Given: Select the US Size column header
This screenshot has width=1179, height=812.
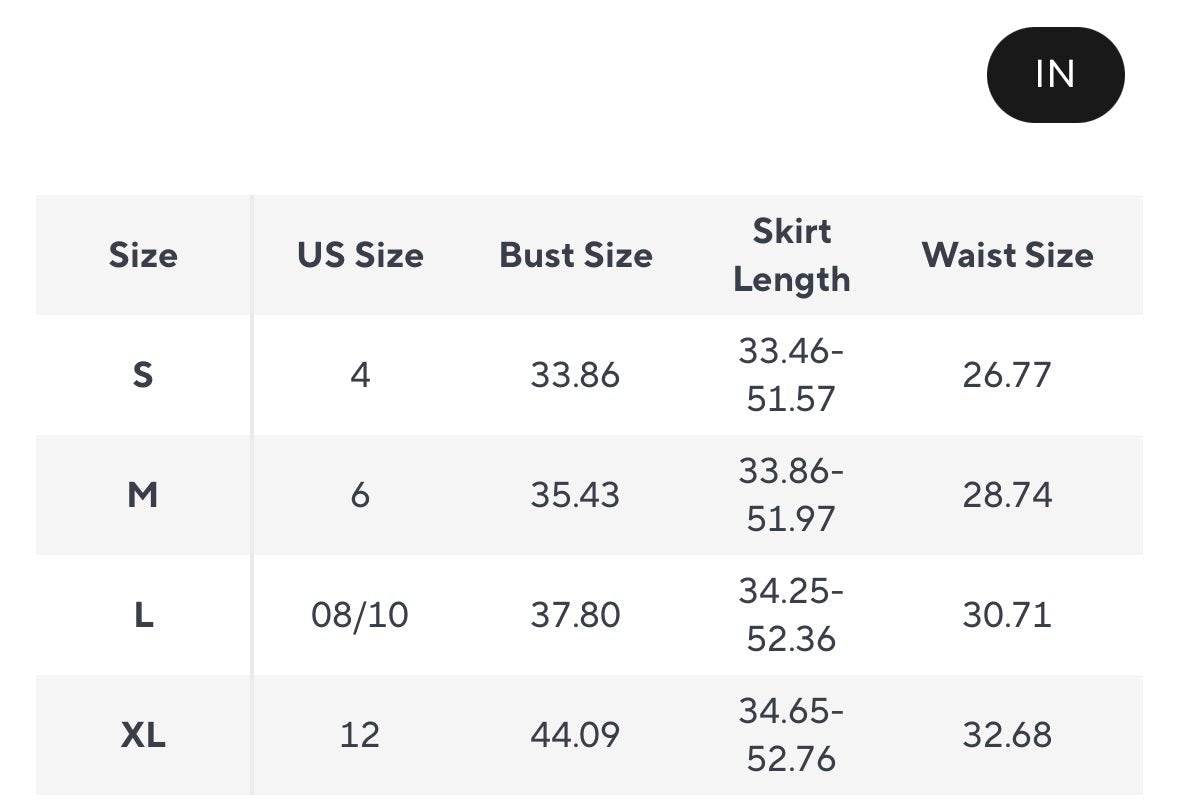Looking at the screenshot, I should click(360, 255).
